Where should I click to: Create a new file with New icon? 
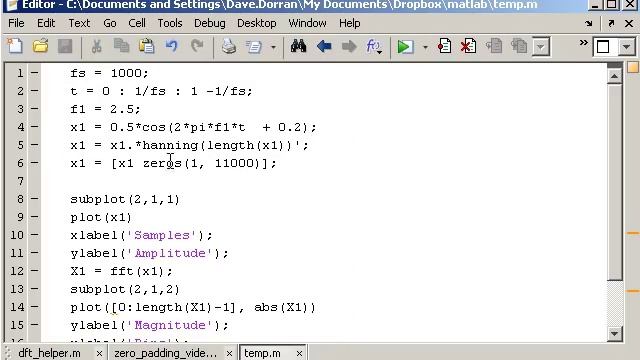pyautogui.click(x=15, y=46)
